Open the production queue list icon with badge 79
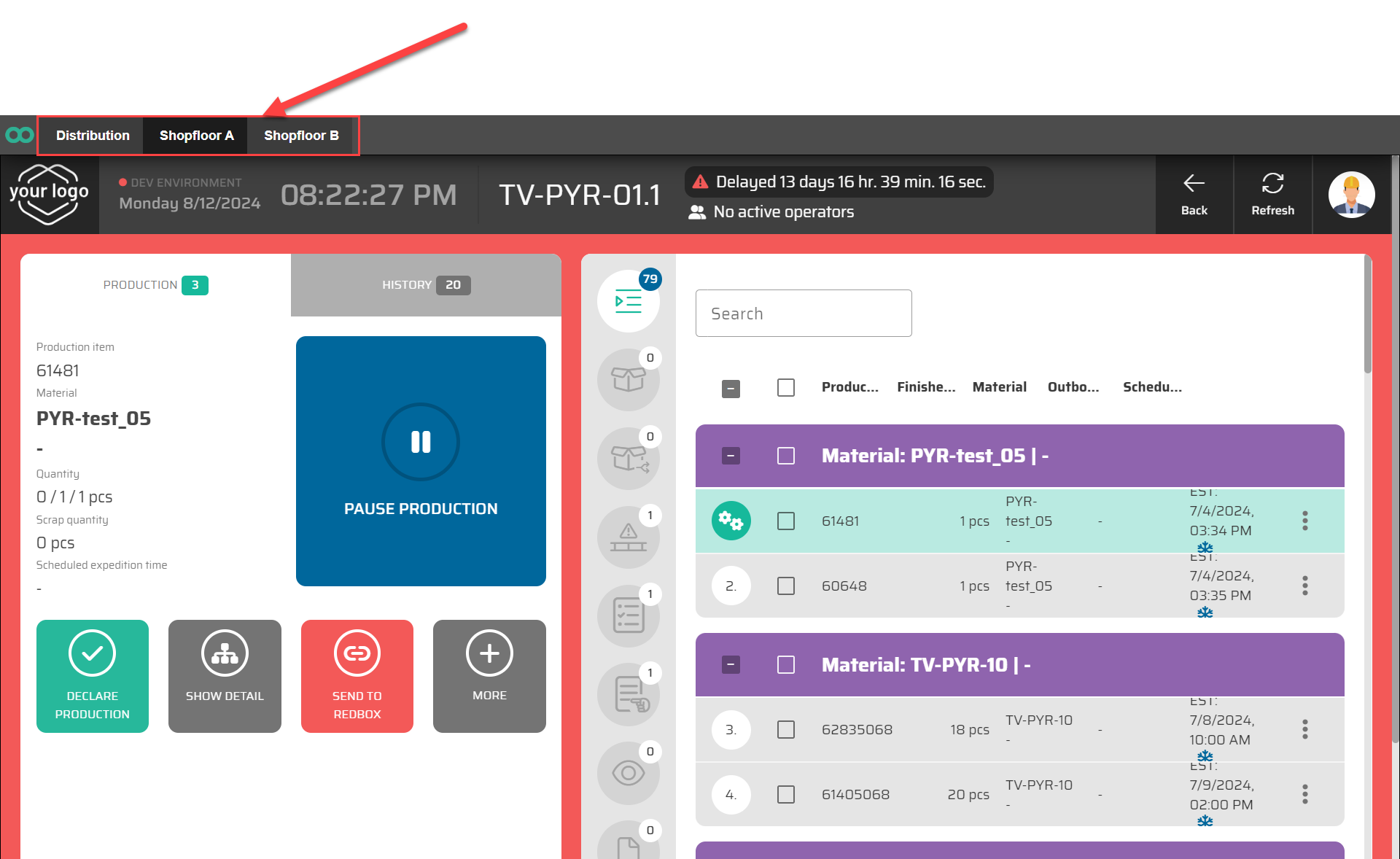 click(628, 301)
